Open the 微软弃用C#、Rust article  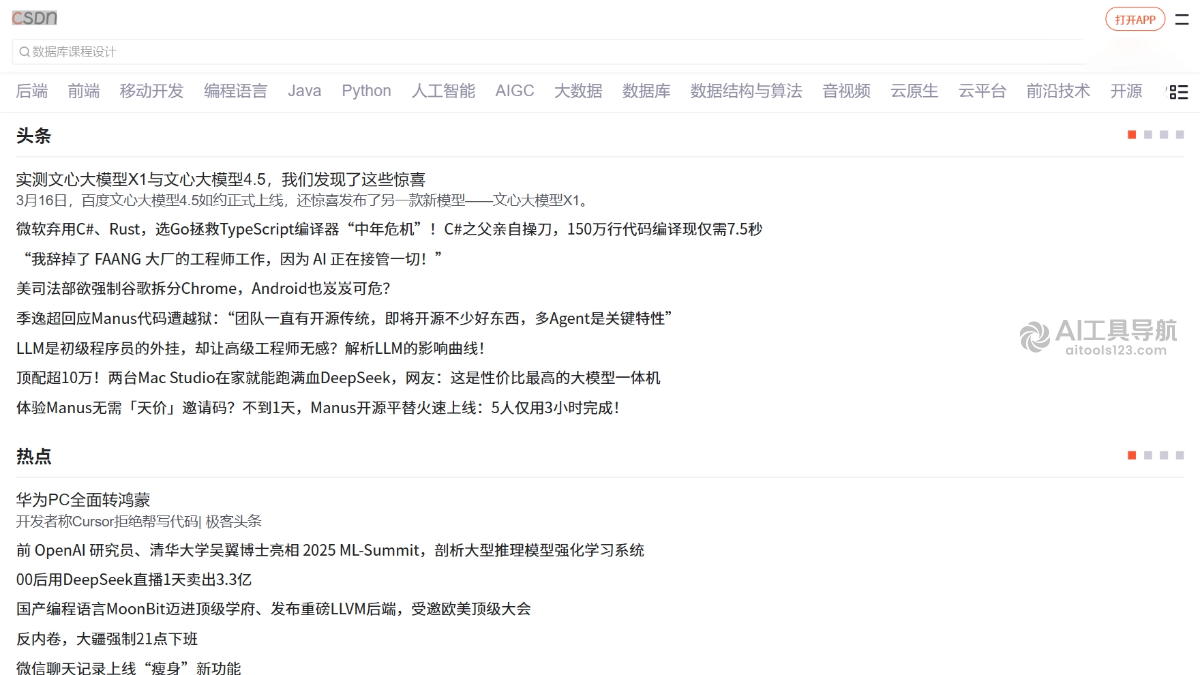coord(389,229)
